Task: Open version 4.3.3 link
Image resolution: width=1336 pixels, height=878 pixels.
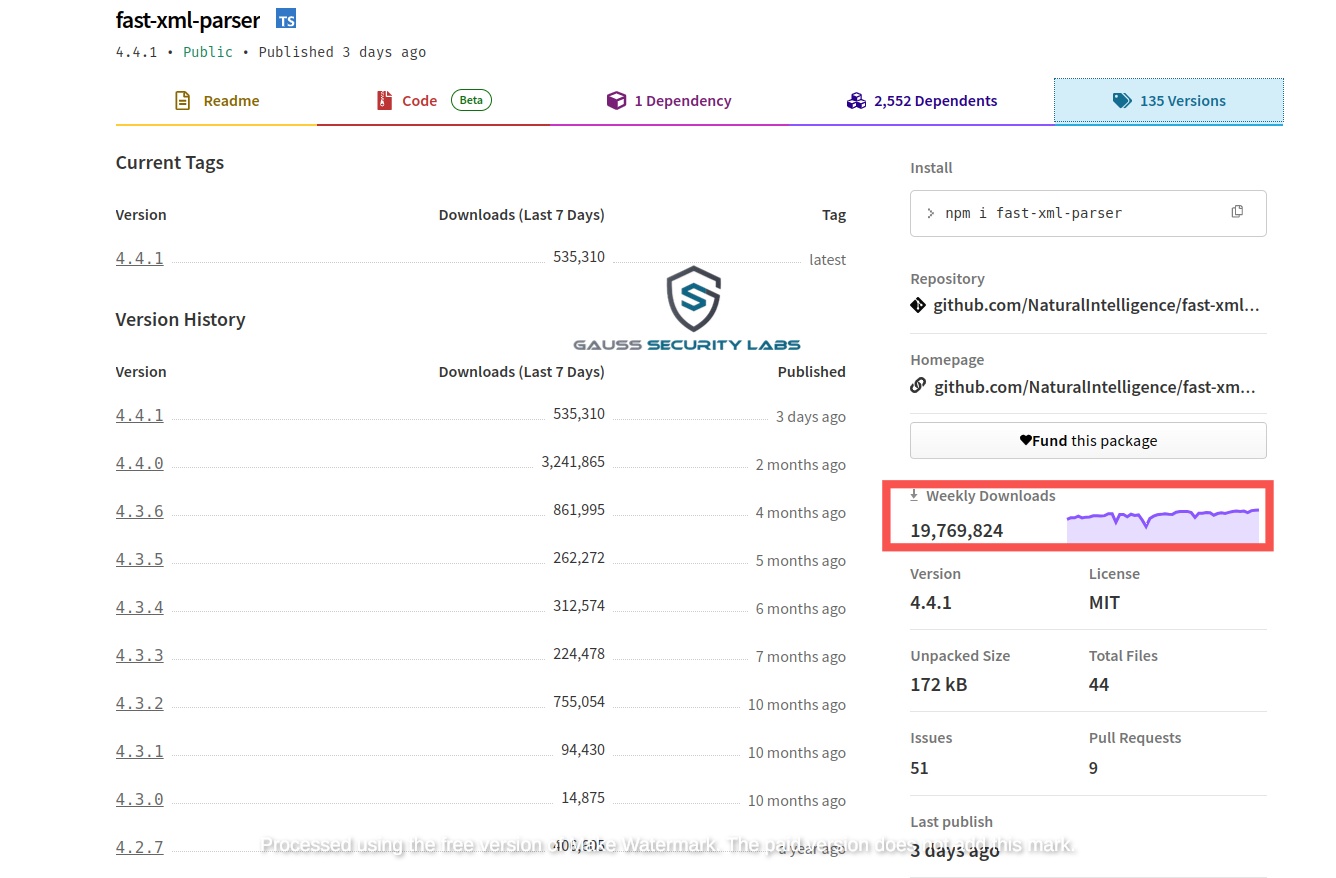Action: coord(140,655)
